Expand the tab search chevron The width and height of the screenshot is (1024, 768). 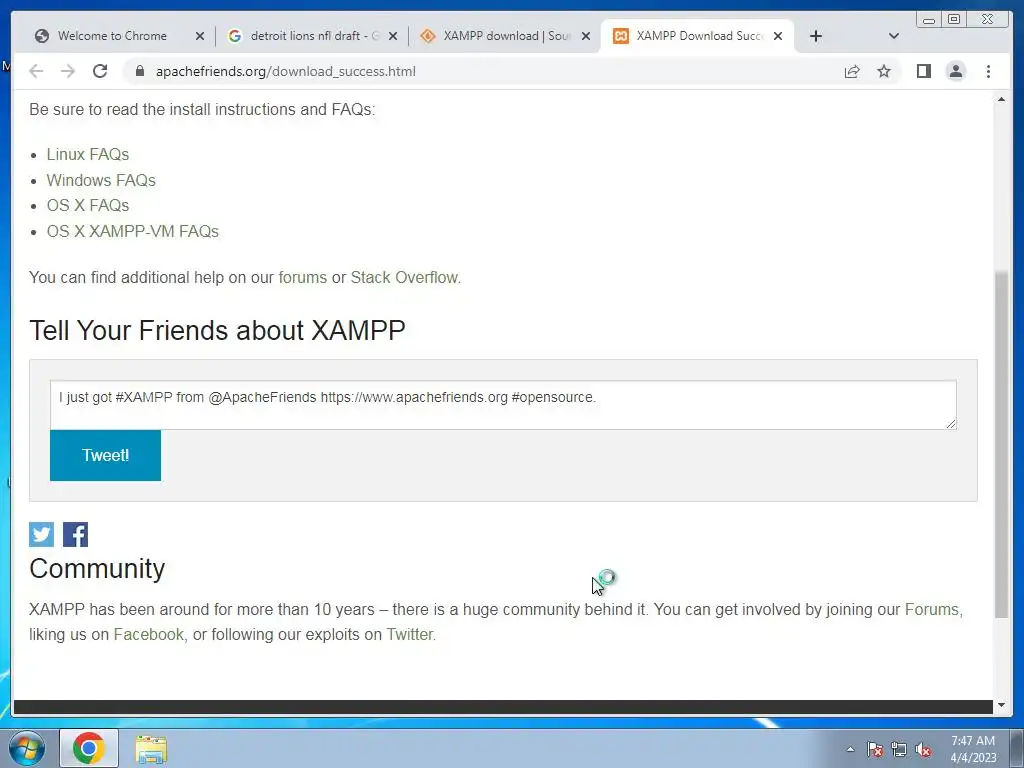click(x=894, y=36)
